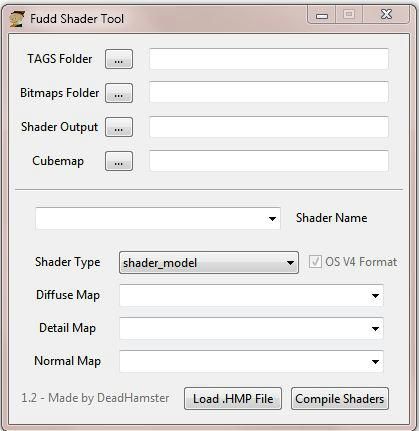419x431 pixels.
Task: Browse for the Shader Output location
Action: coord(119,127)
